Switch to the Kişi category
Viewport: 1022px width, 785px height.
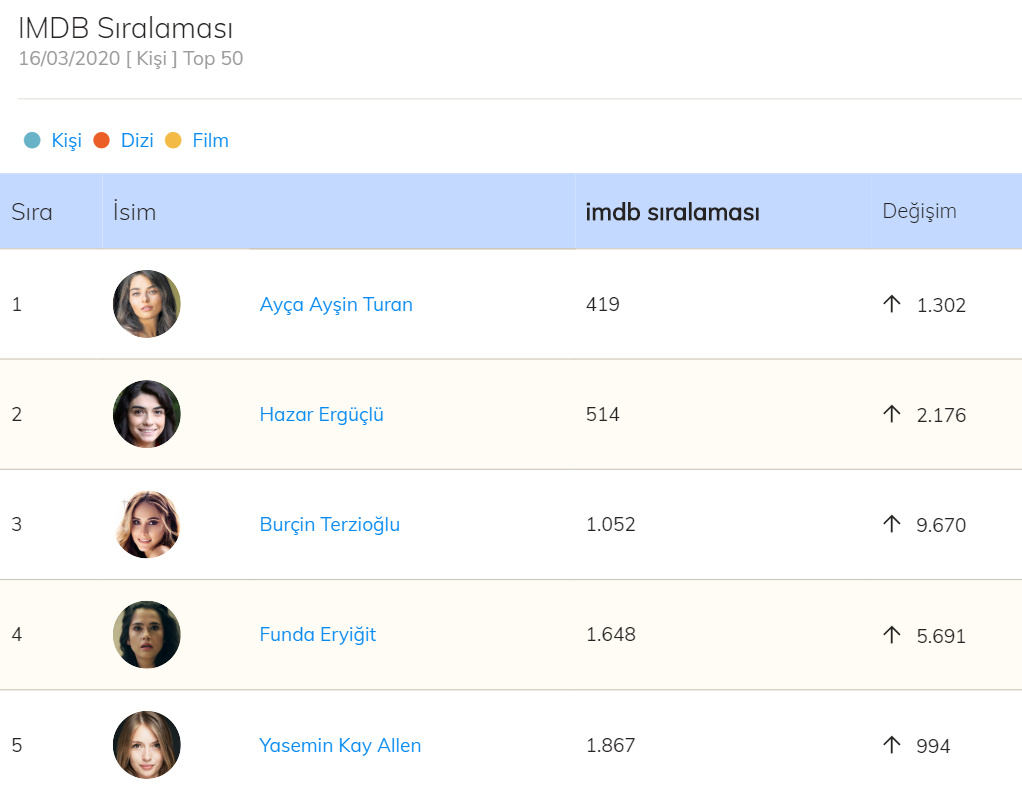pos(66,141)
